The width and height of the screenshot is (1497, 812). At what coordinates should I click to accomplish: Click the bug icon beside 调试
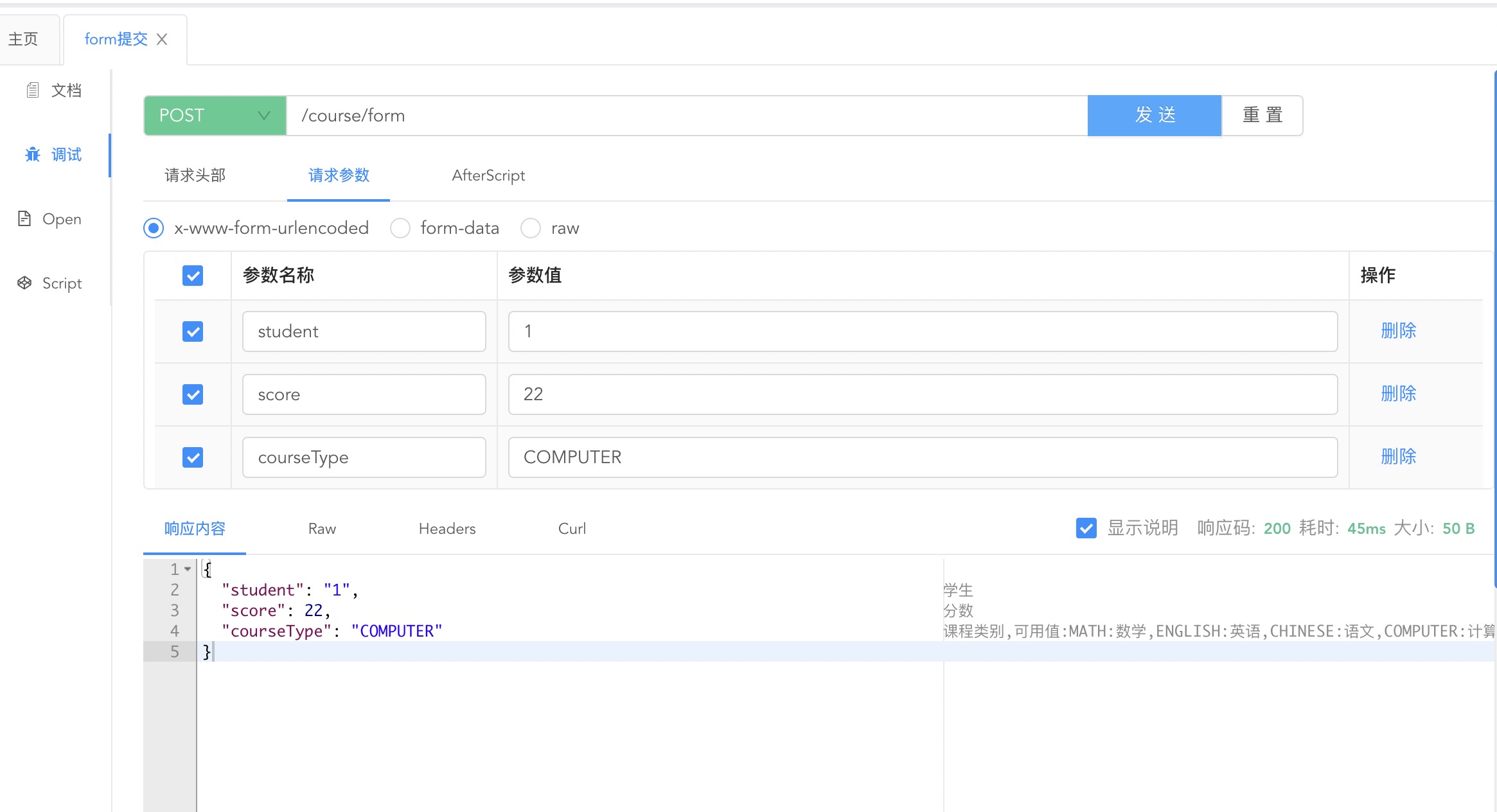(33, 154)
